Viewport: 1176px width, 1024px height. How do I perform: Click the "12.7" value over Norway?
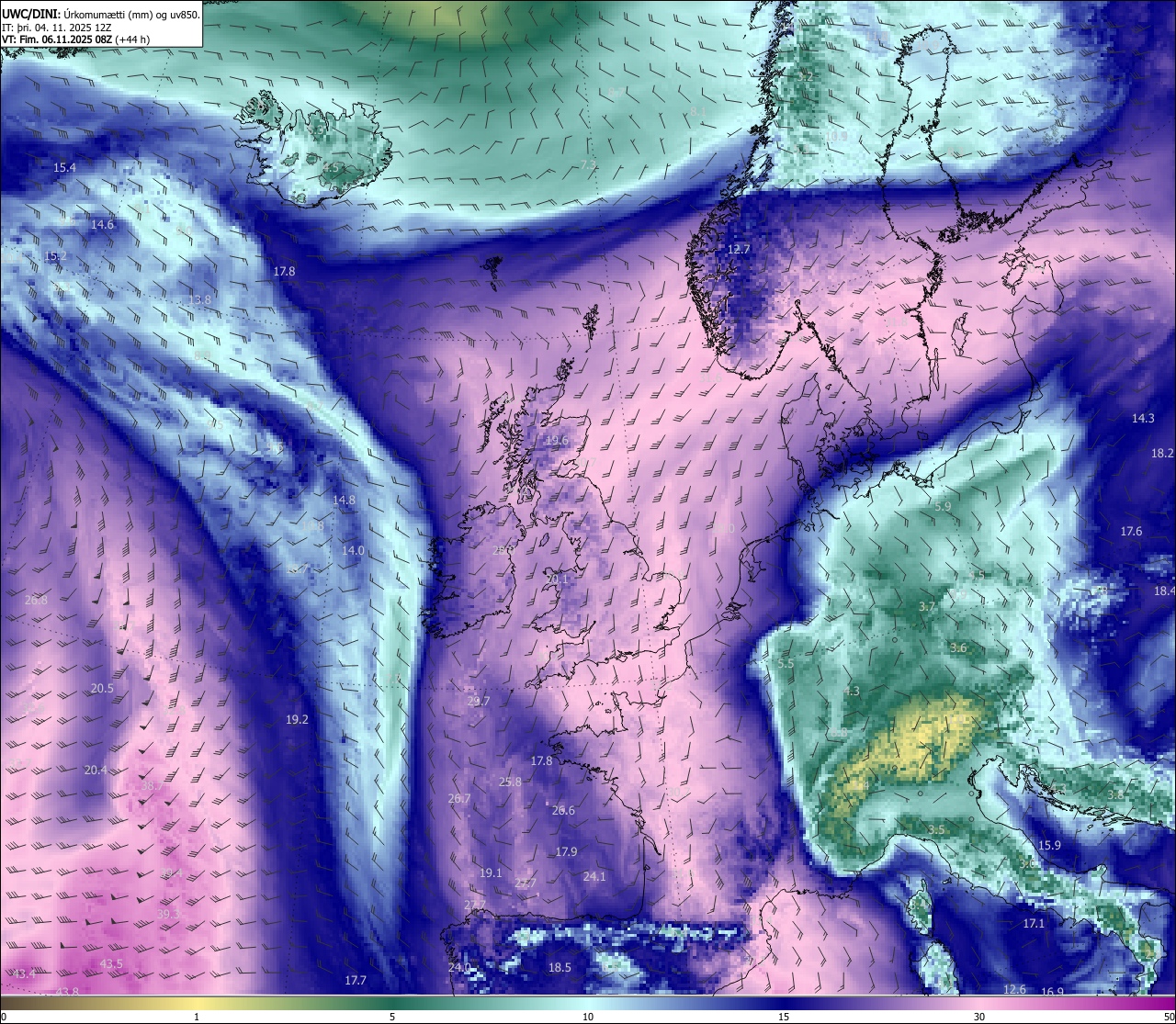tap(739, 250)
